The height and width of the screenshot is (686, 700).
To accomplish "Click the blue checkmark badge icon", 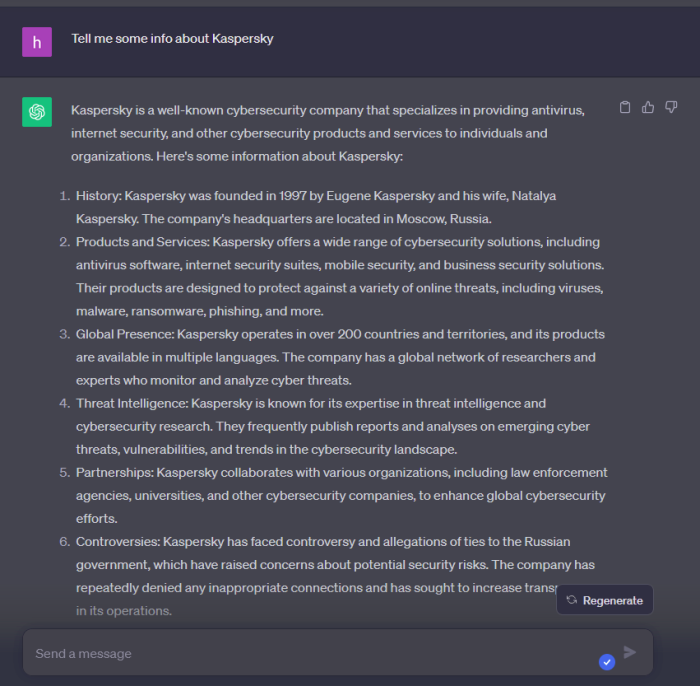I will [606, 662].
